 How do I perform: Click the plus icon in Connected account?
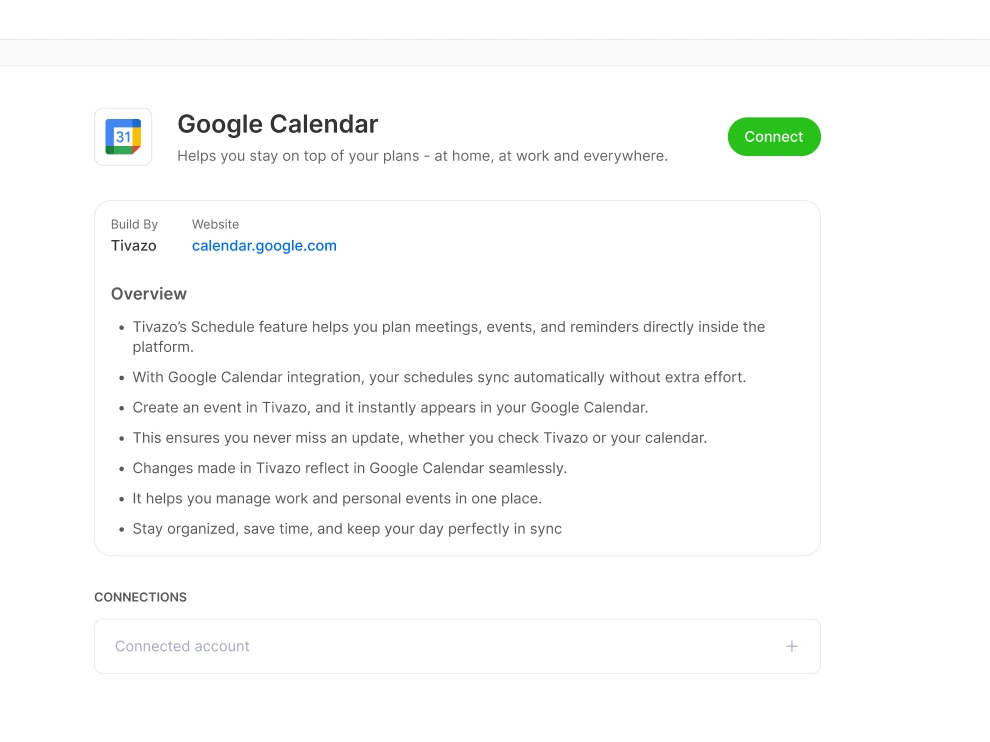point(792,646)
